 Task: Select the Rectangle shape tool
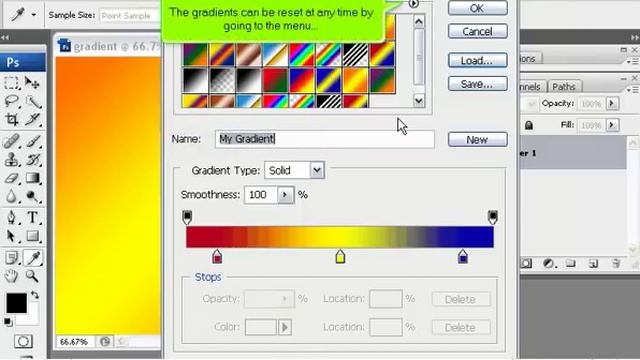point(32,236)
